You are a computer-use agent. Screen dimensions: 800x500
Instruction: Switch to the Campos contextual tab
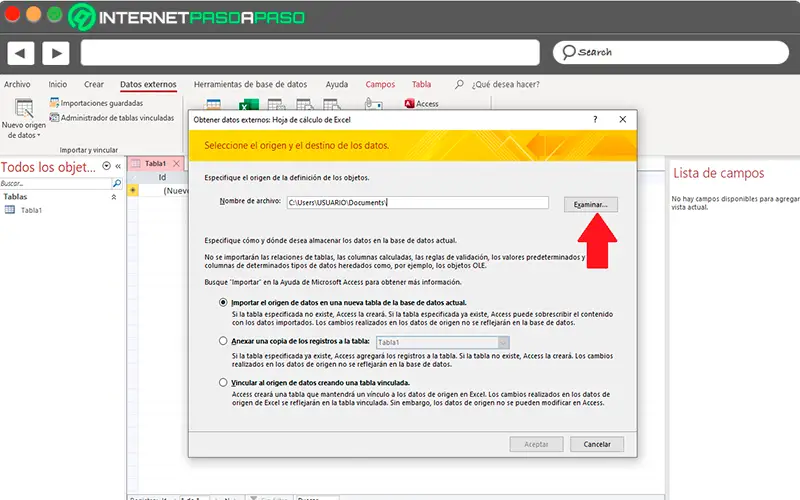[380, 84]
